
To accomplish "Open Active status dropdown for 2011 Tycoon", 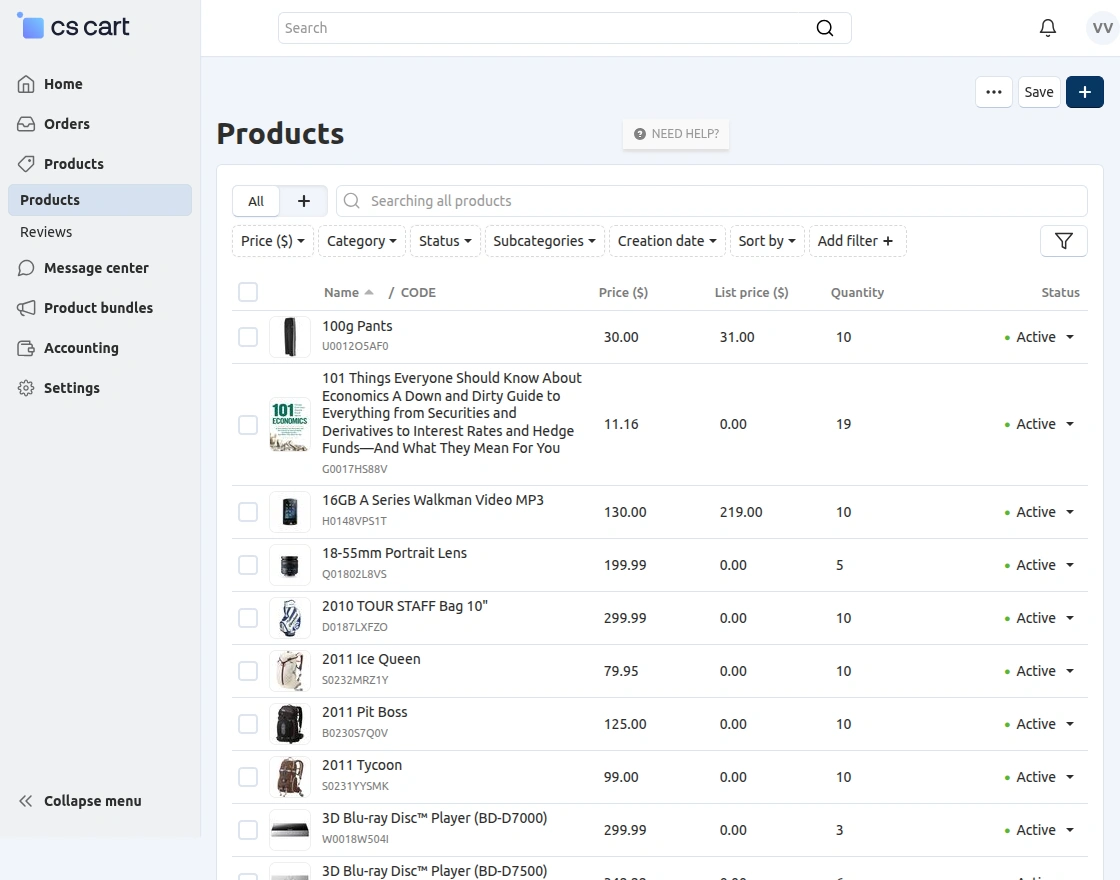I will 1040,777.
